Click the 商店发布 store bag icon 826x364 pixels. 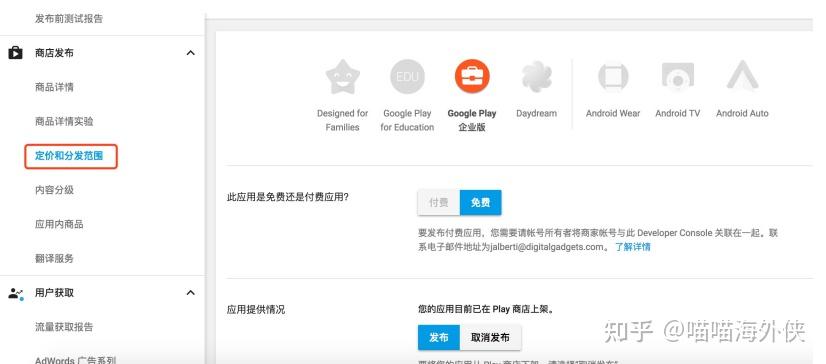click(x=15, y=53)
